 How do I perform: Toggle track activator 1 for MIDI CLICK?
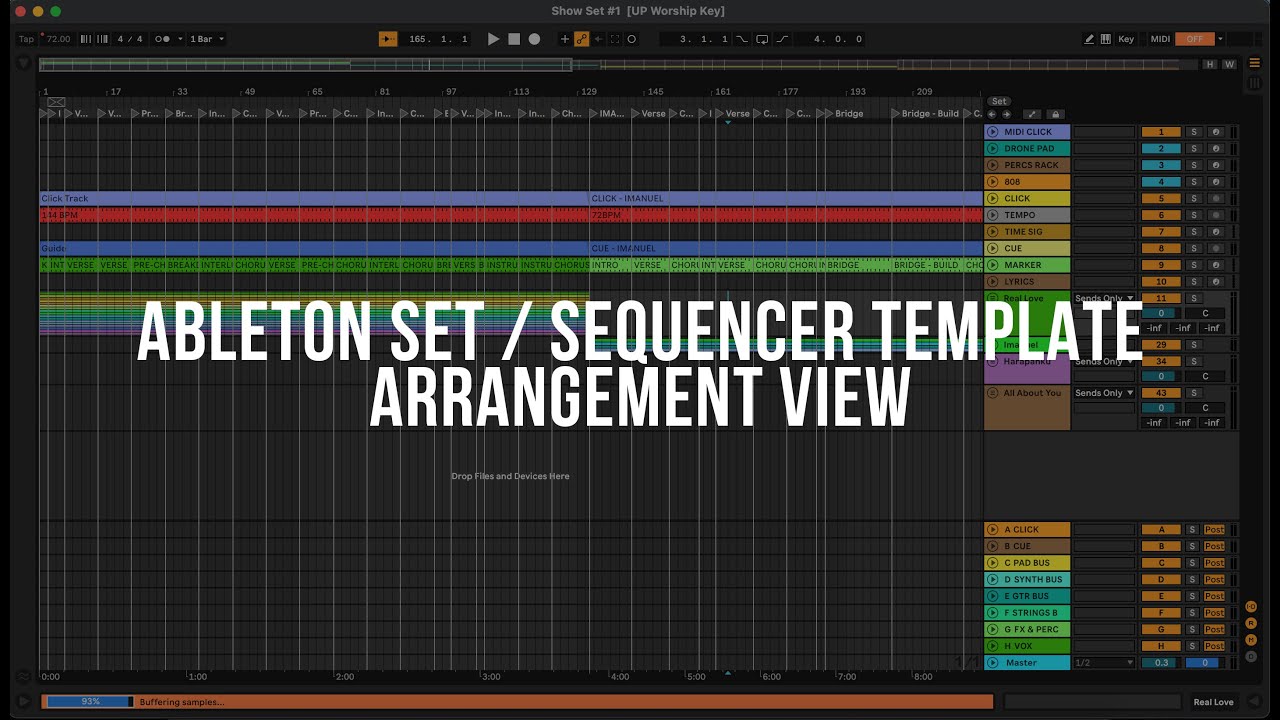pyautogui.click(x=1161, y=132)
